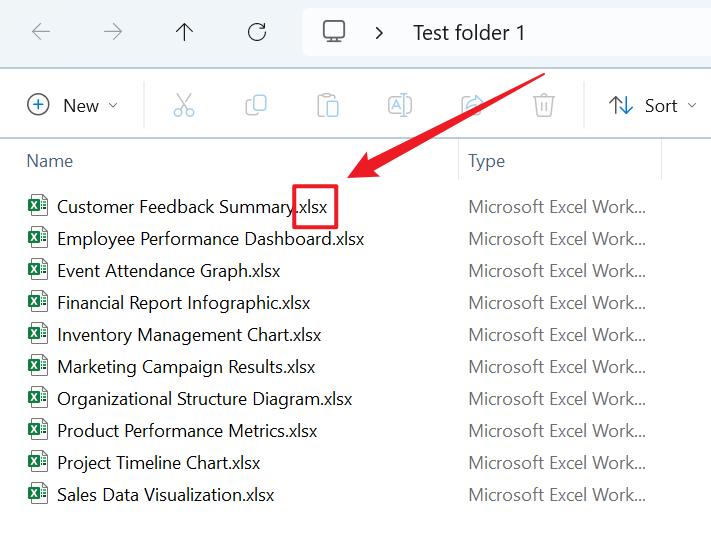Click the Rename icon in toolbar
711x536 pixels.
tap(399, 105)
